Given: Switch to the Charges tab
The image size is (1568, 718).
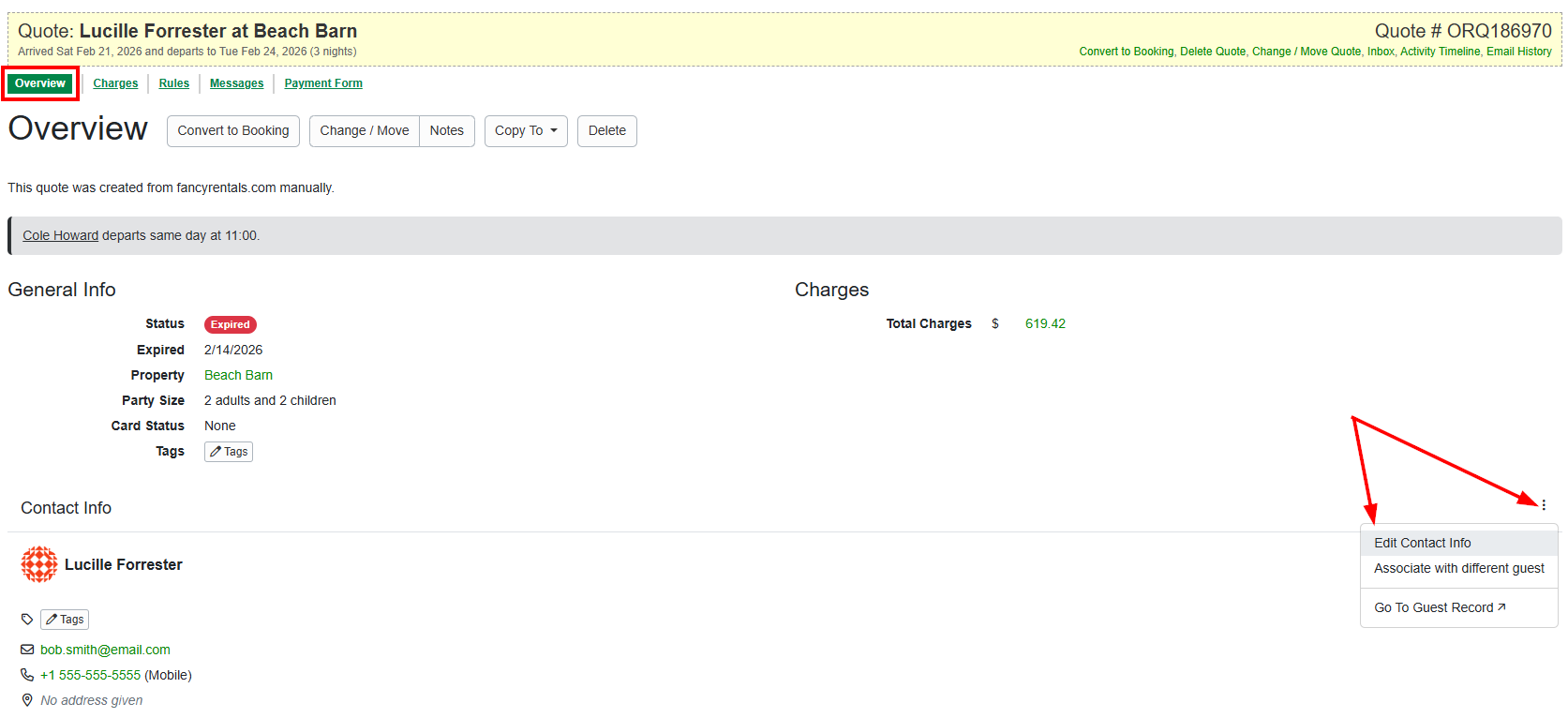Looking at the screenshot, I should coord(115,83).
